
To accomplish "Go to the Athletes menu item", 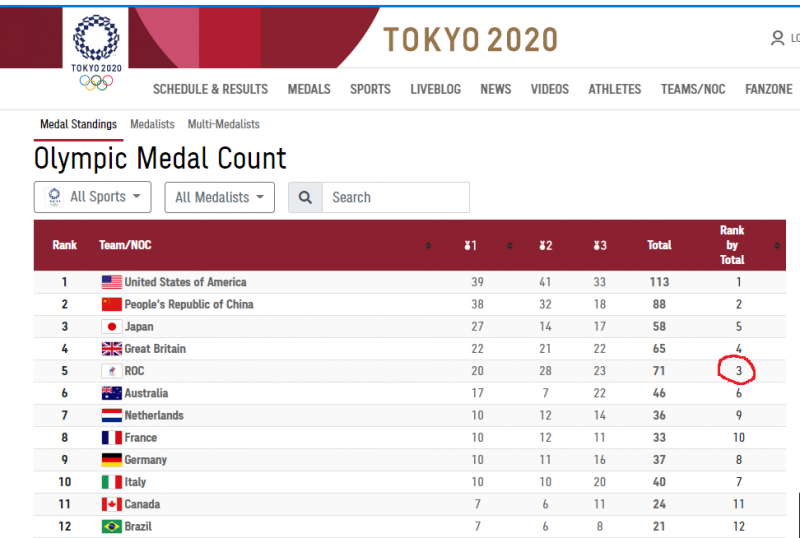I will pyautogui.click(x=614, y=89).
